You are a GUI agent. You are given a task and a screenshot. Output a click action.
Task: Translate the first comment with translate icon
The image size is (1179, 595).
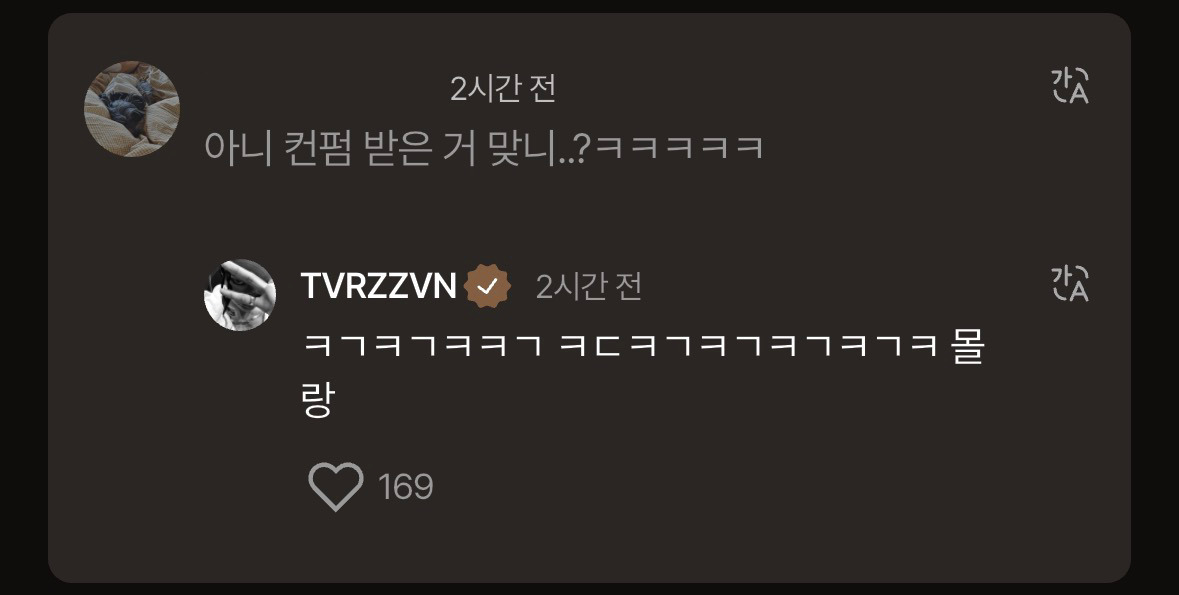pyautogui.click(x=1070, y=85)
